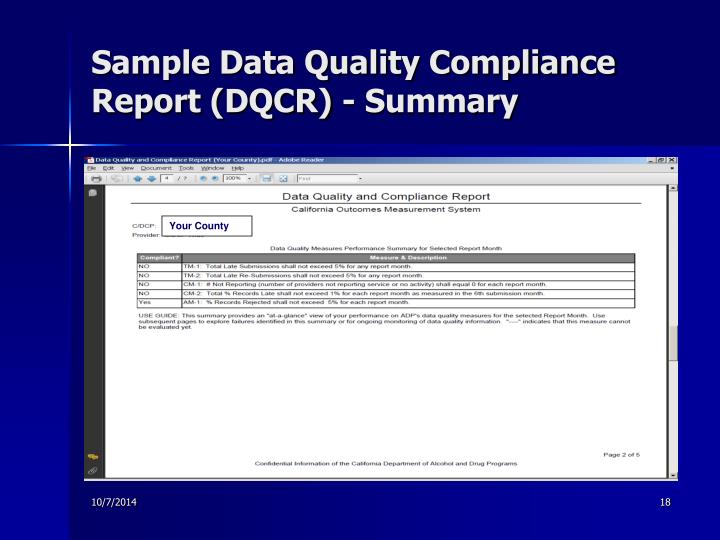Image resolution: width=720 pixels, height=540 pixels.
Task: Click the Measure & Description column header
Action: 408,258
